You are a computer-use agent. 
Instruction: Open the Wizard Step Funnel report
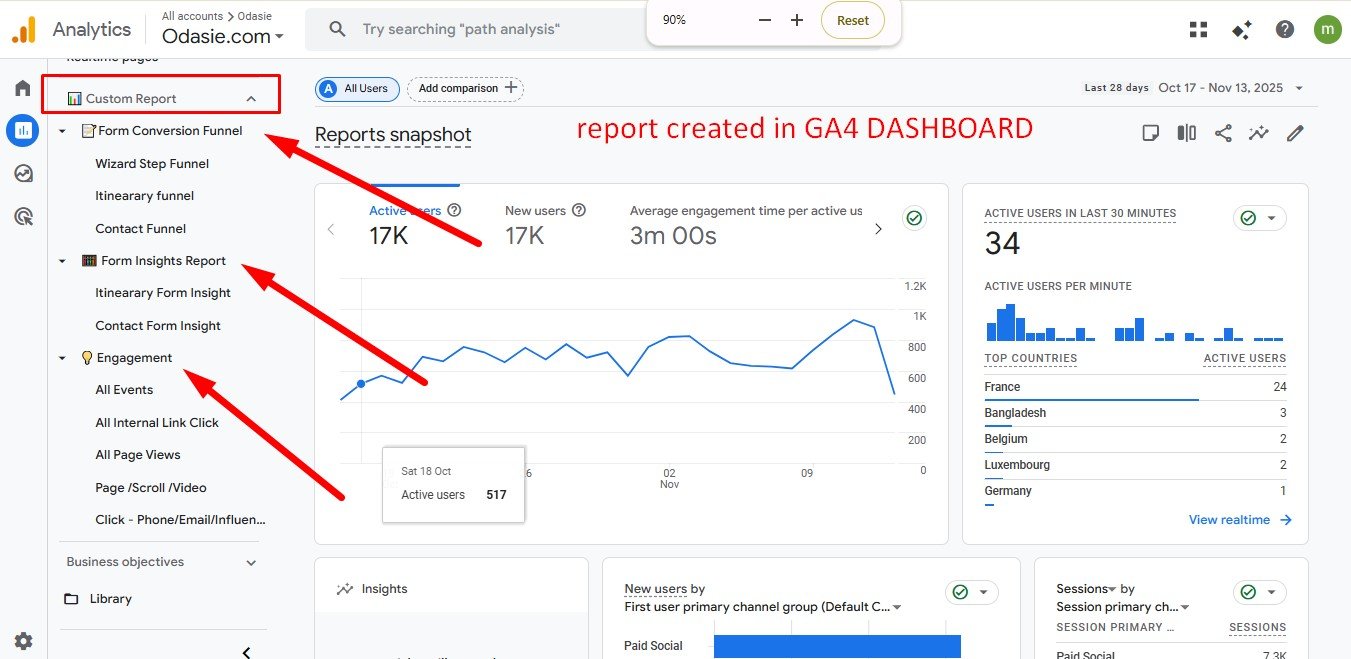point(152,164)
